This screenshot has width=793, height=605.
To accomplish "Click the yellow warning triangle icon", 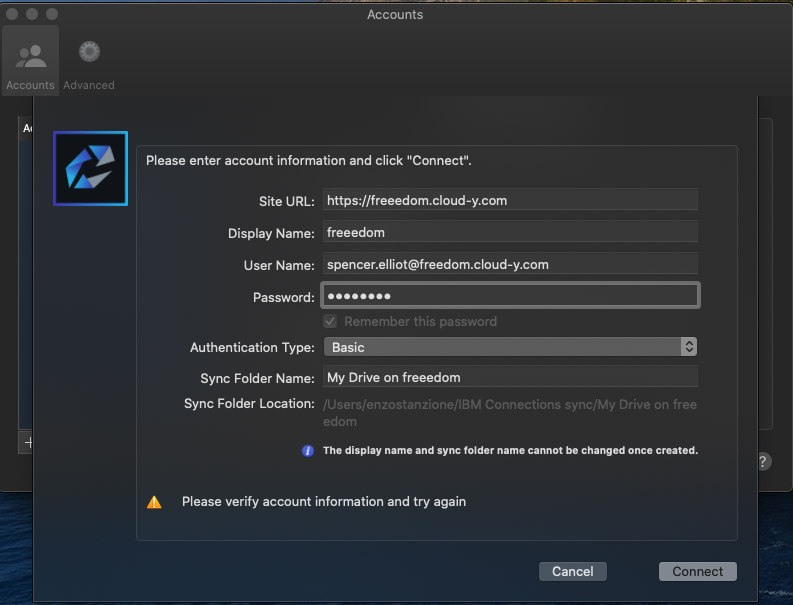I will (x=154, y=502).
